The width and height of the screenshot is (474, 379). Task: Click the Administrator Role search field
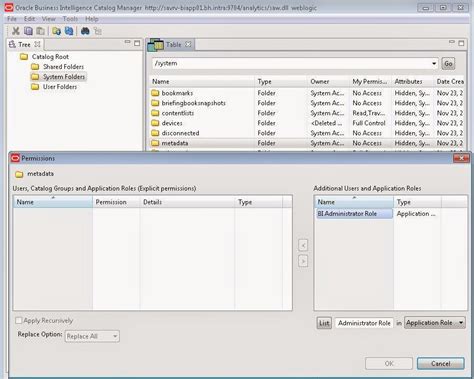point(364,323)
